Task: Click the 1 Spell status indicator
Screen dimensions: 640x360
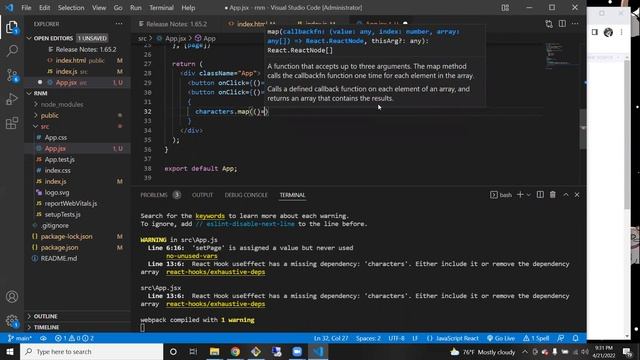Action: [x=536, y=338]
